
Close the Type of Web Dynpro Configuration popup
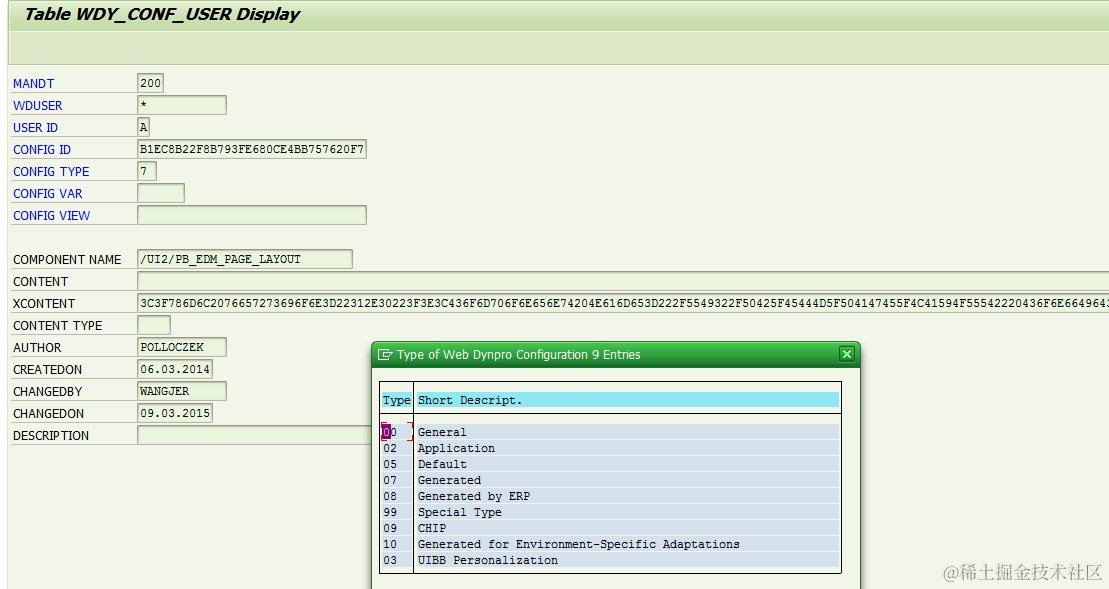847,354
